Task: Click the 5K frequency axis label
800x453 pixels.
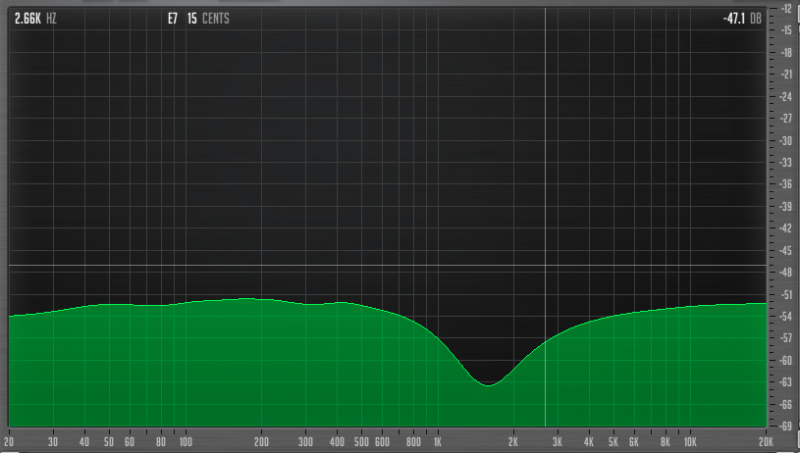Action: tap(613, 441)
